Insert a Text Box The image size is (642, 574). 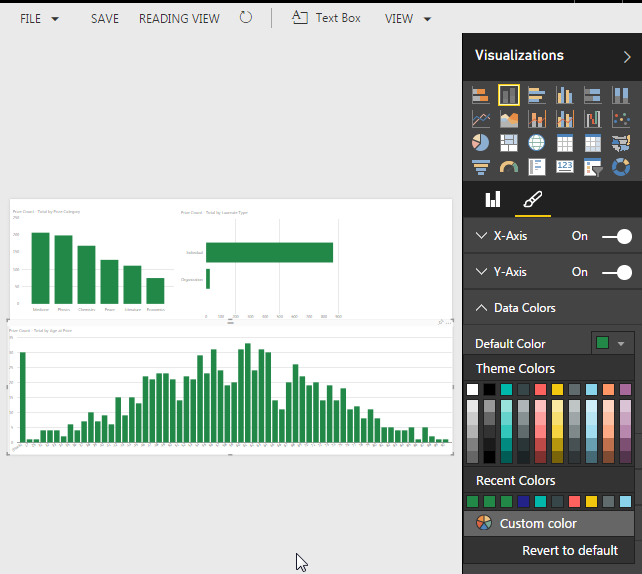click(x=326, y=18)
